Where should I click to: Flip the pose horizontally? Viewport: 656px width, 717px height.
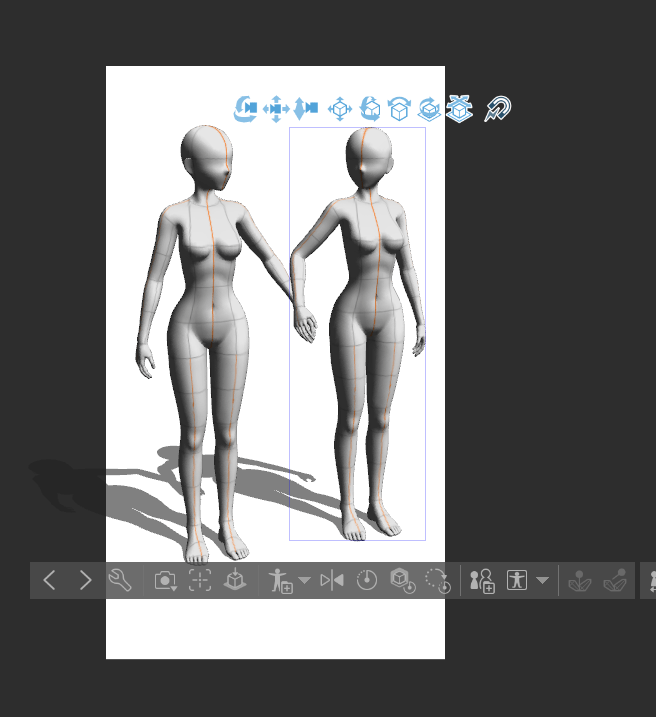(332, 580)
